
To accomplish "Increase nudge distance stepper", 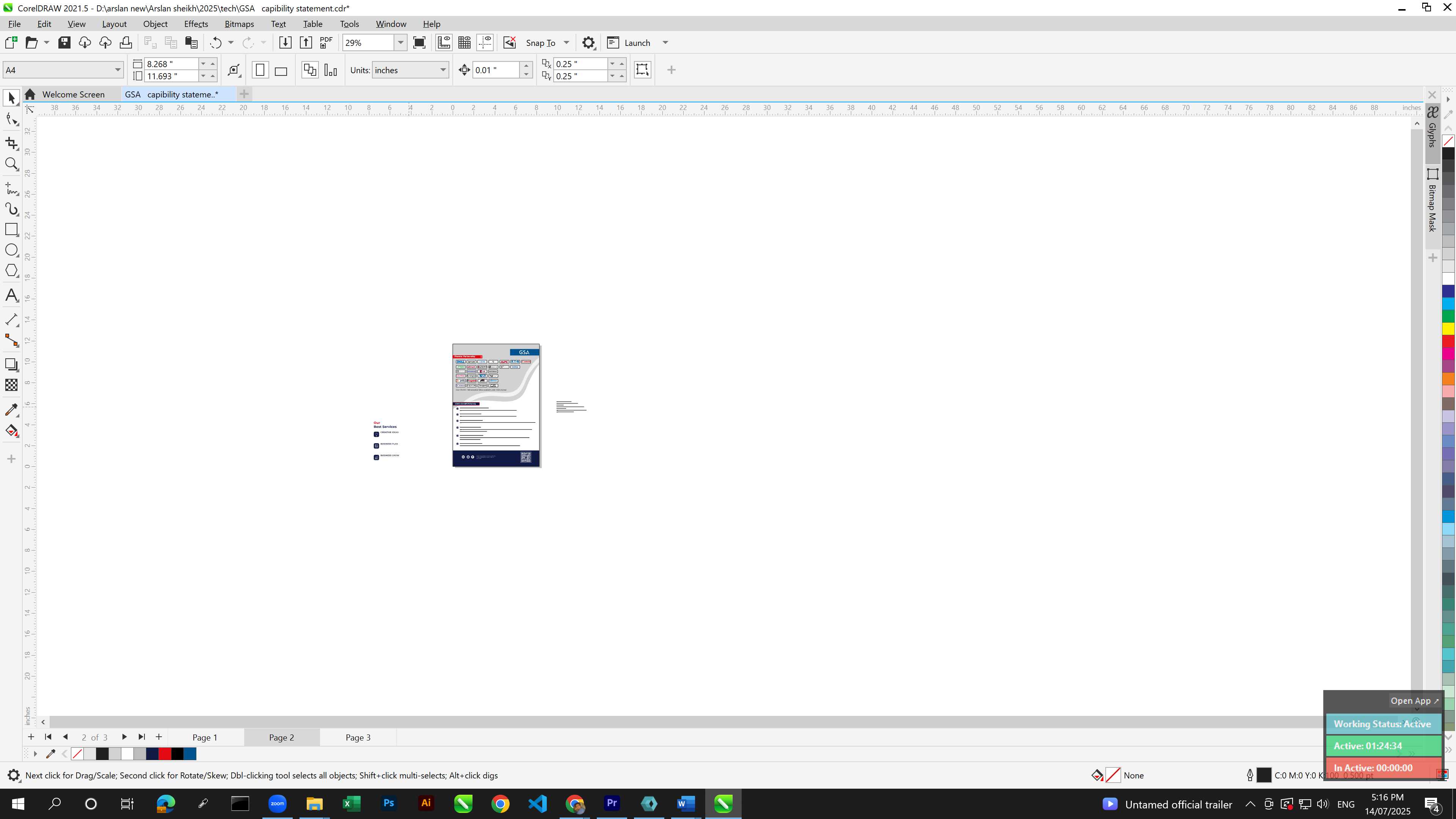I will tap(526, 66).
